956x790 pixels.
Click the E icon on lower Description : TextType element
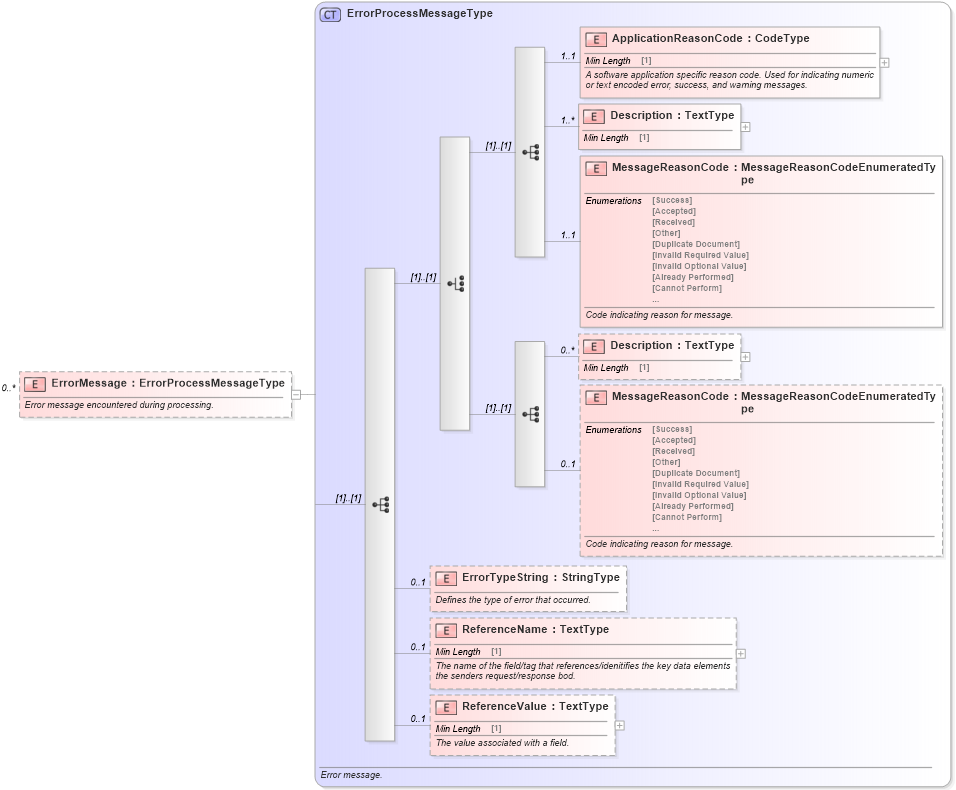tap(594, 345)
